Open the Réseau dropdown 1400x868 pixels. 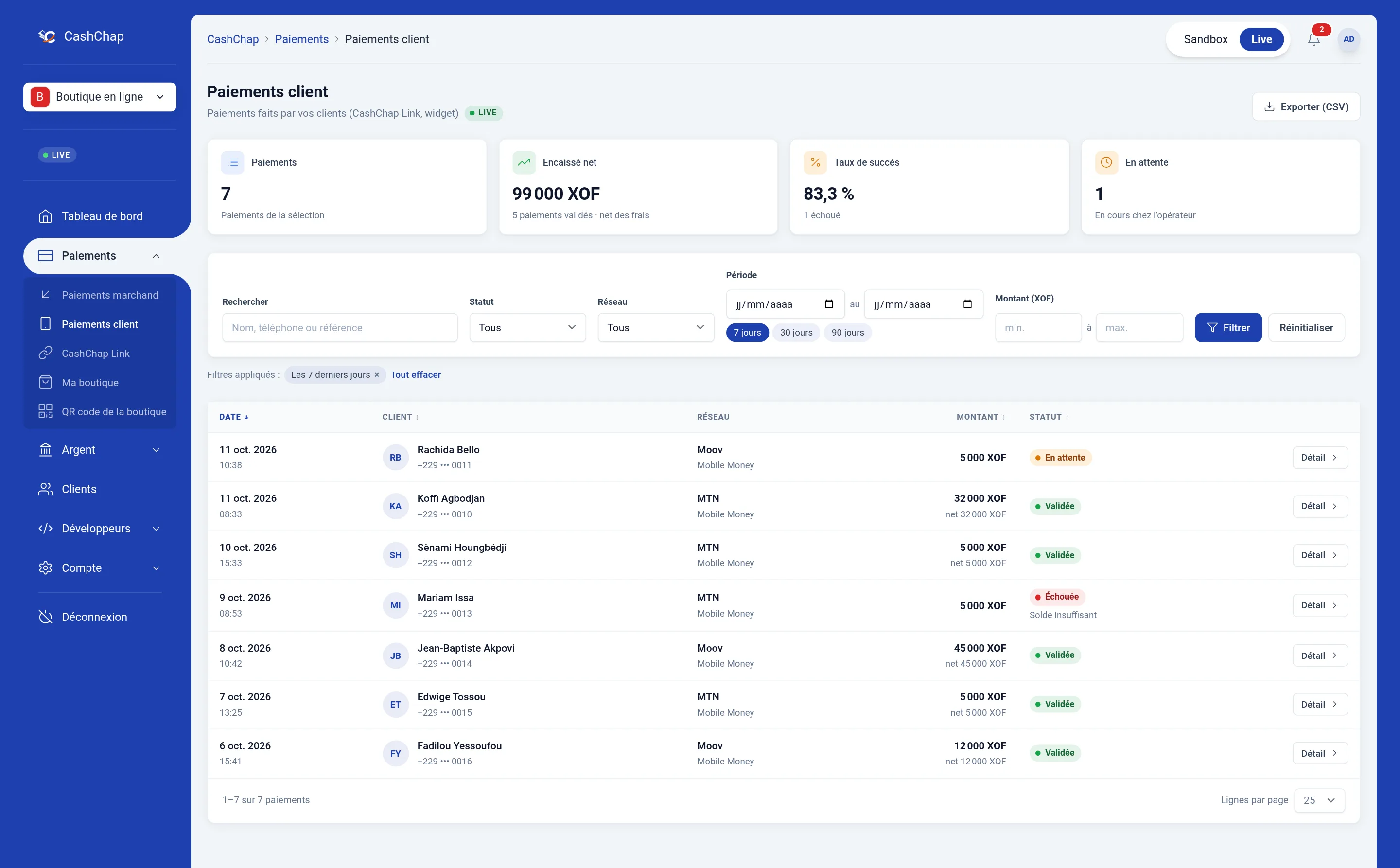656,327
